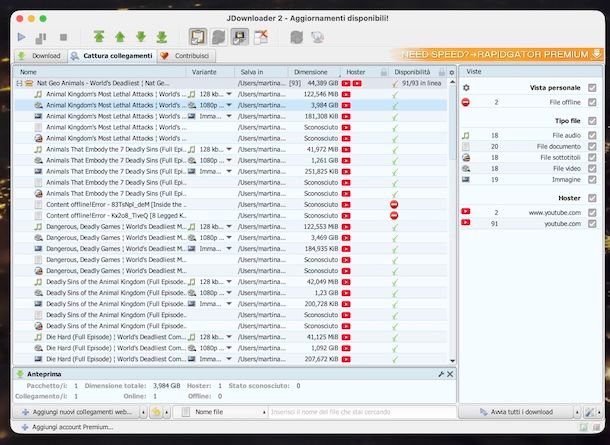
Task: Open the Nome file search type dropdown
Action: pos(220,412)
